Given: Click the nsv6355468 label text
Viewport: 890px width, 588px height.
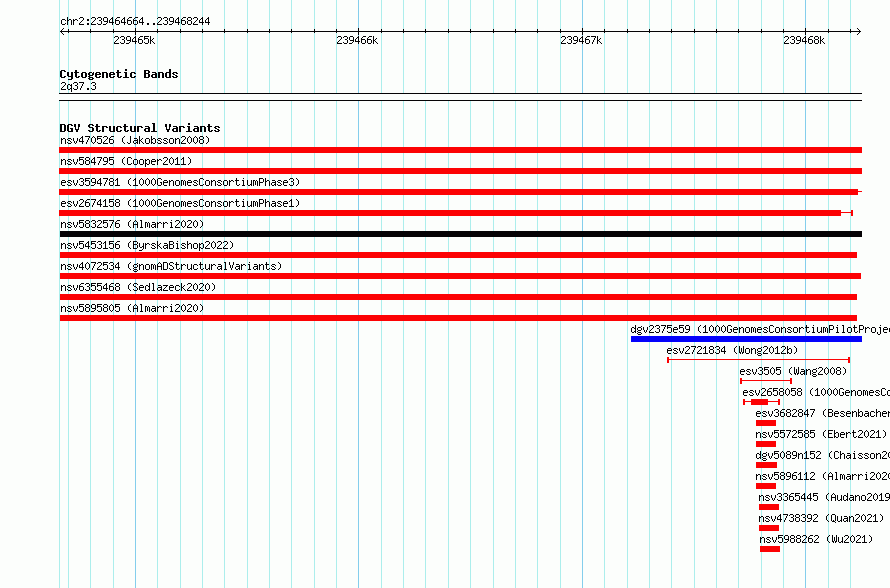Looking at the screenshot, I should point(138,287).
